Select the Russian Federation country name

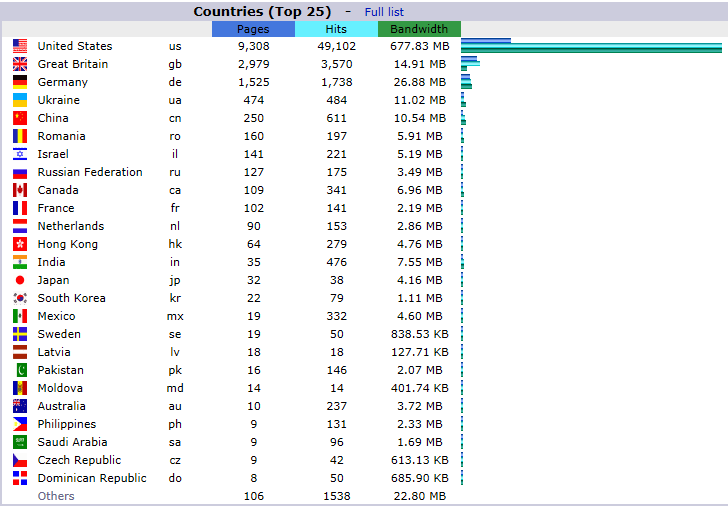(90, 172)
